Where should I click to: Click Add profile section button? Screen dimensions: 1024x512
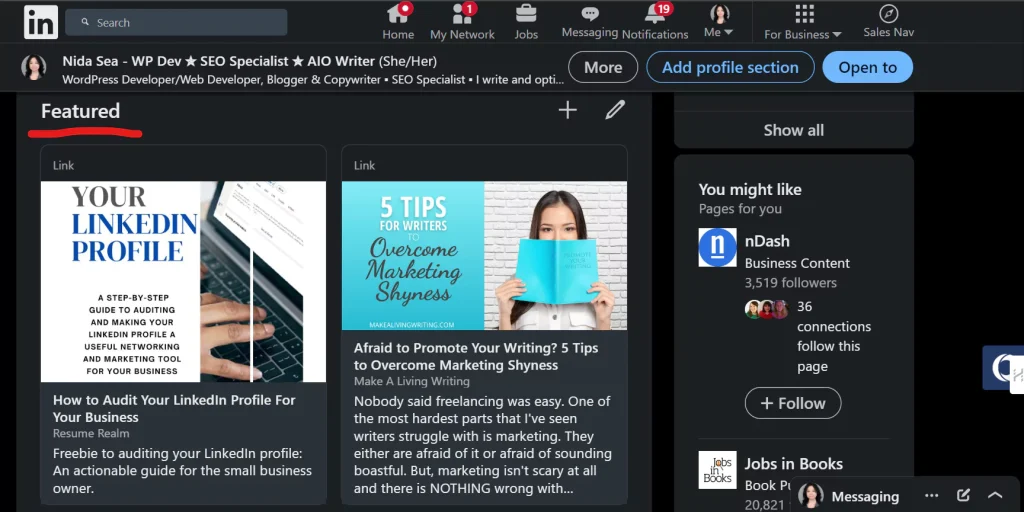coord(730,67)
